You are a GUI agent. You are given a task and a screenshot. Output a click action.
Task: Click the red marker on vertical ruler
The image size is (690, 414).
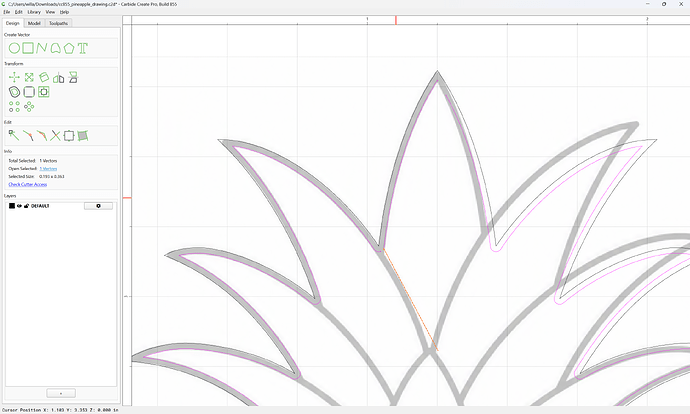[x=127, y=198]
